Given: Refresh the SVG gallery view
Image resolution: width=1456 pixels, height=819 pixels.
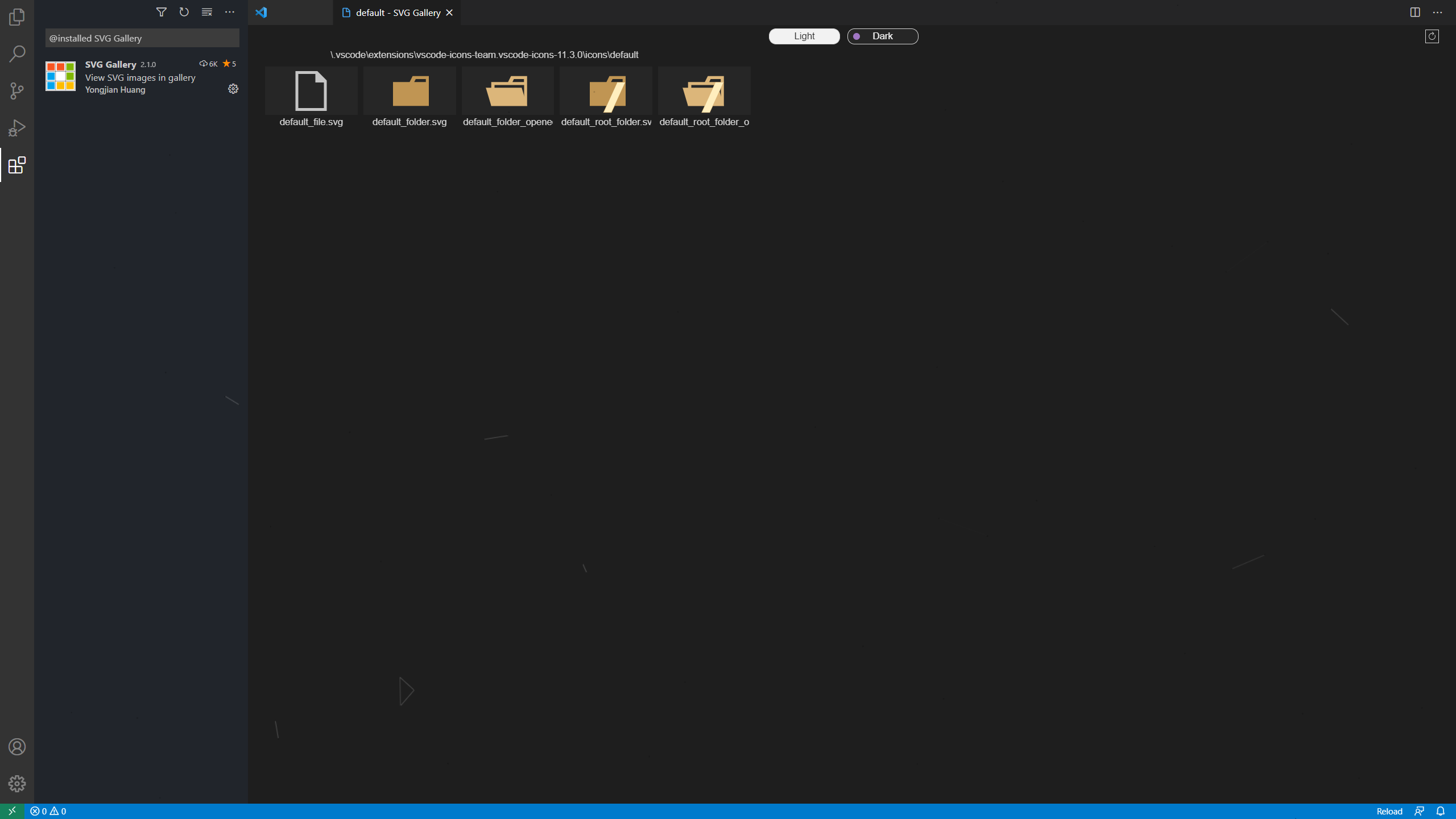Looking at the screenshot, I should 1432,36.
